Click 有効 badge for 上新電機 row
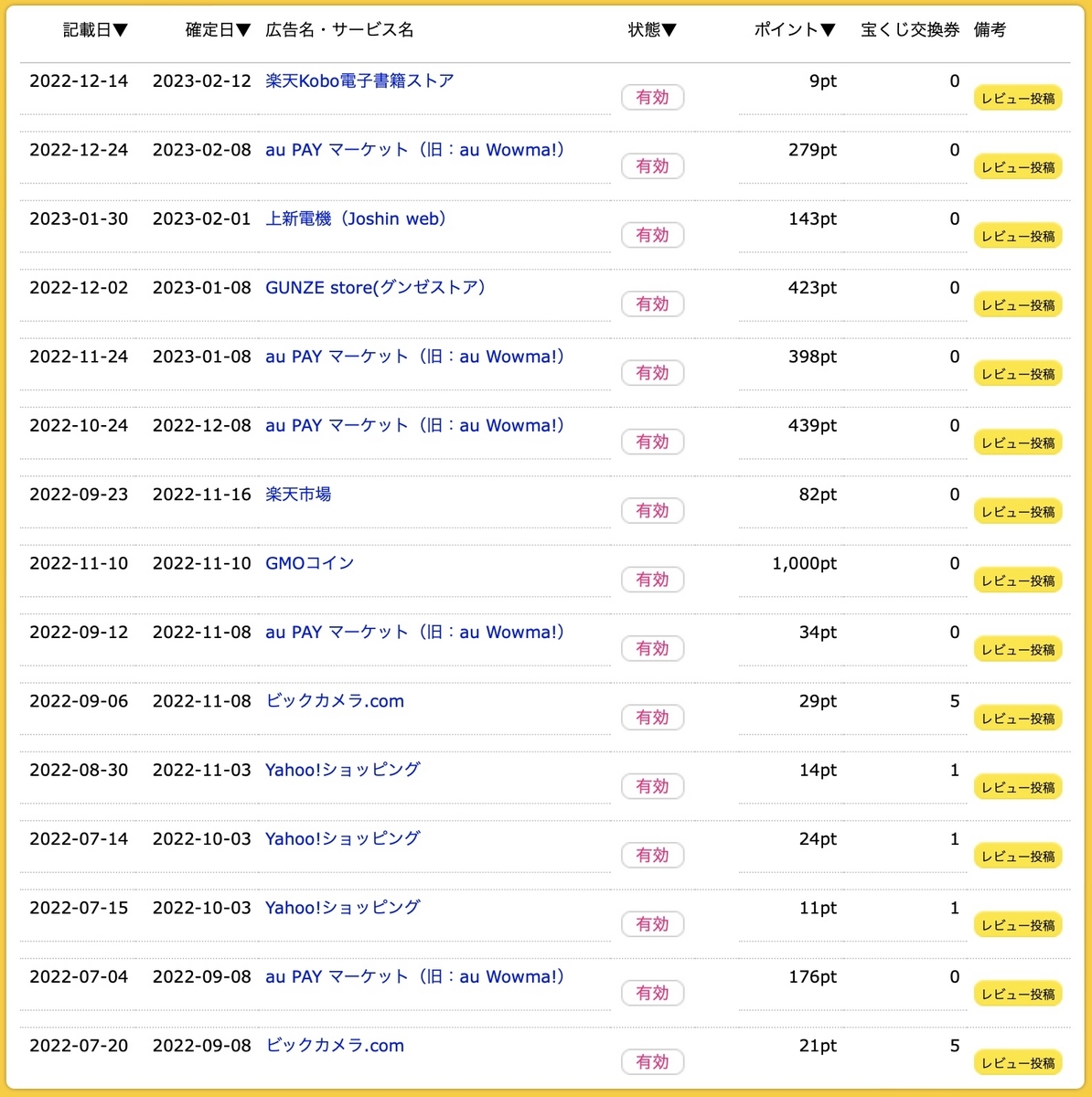Viewport: 1092px width, 1097px height. coord(653,235)
